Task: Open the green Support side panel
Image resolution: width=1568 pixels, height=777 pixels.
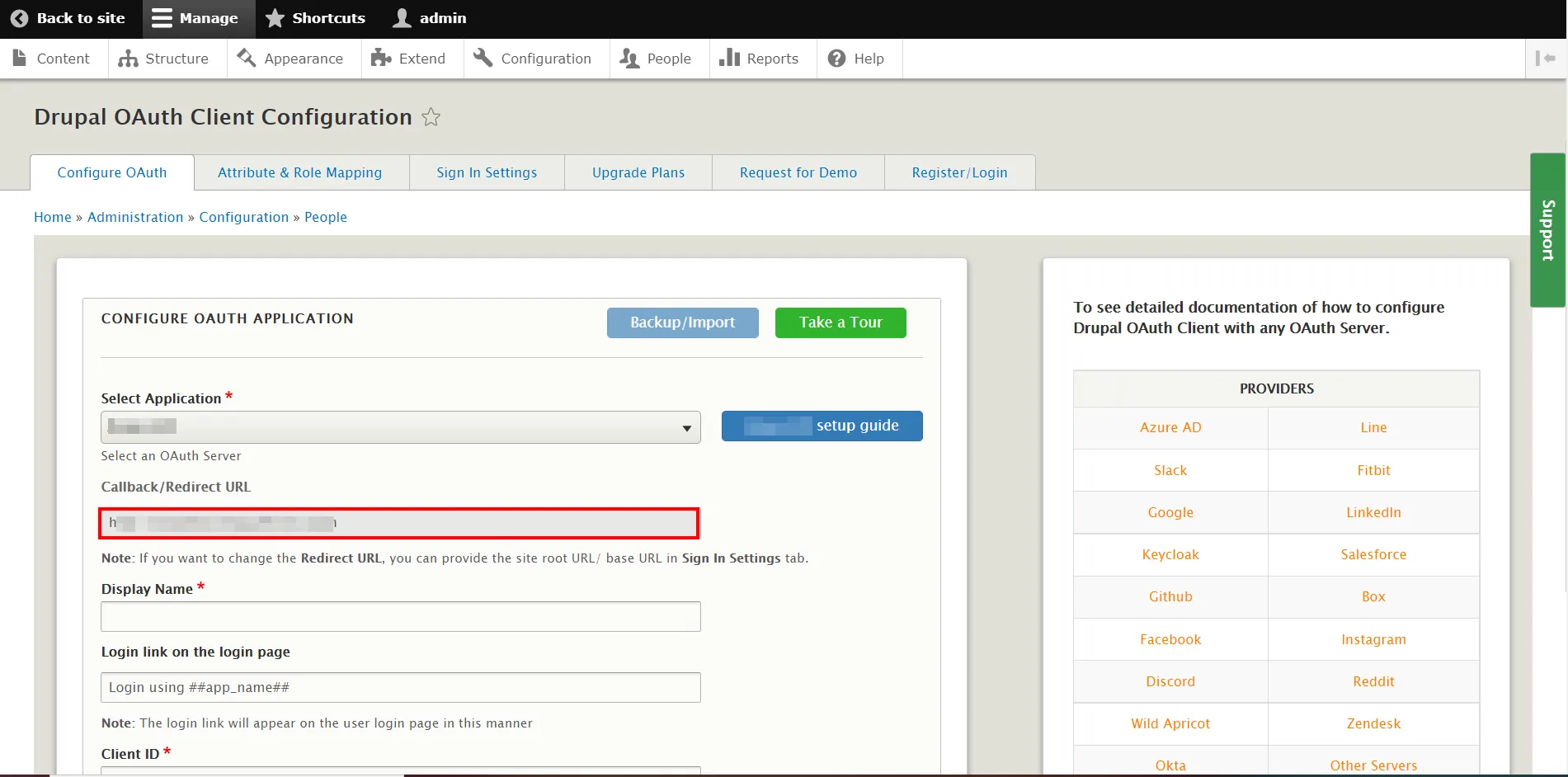Action: (1547, 230)
